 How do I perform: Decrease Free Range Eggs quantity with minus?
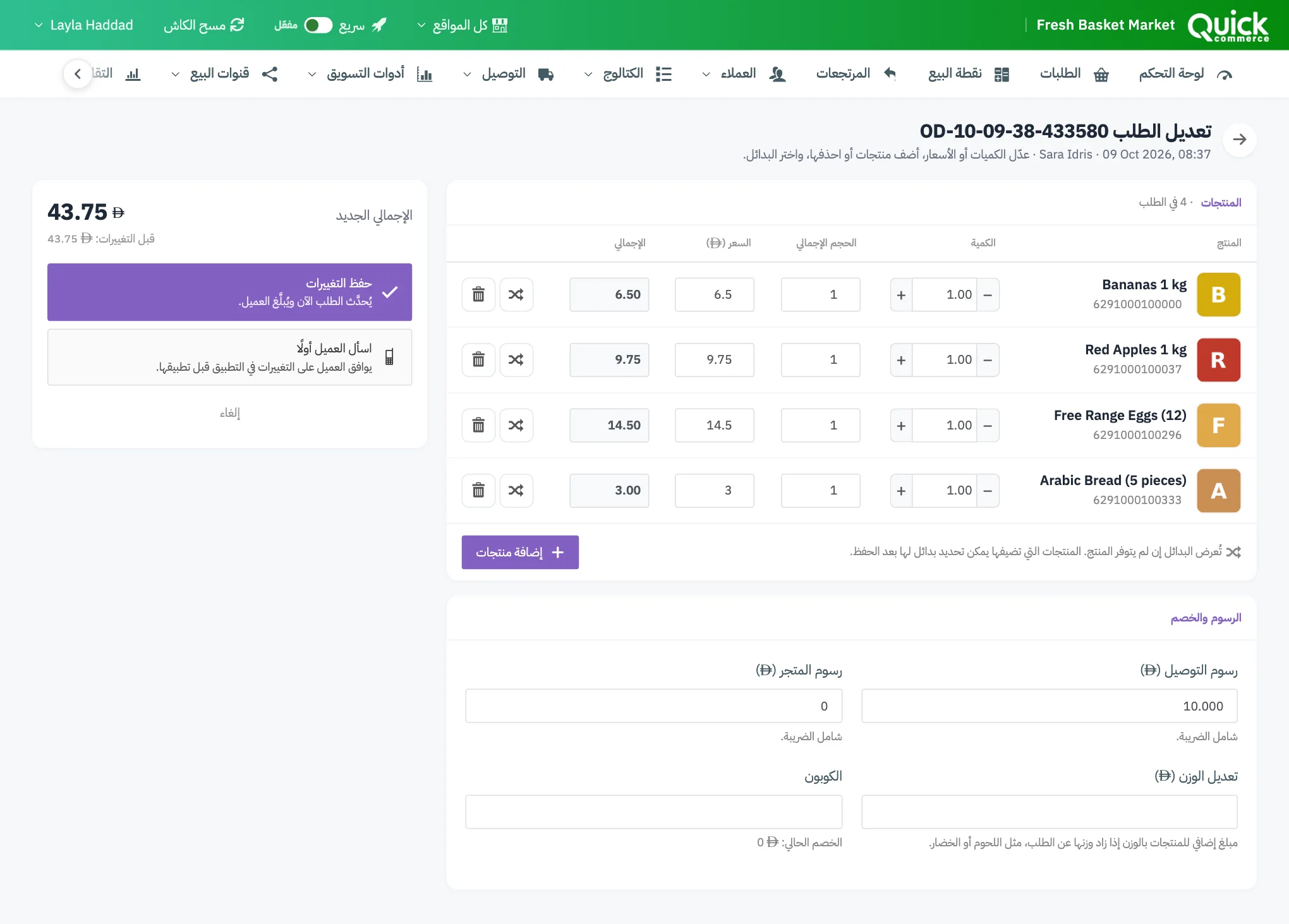pyautogui.click(x=988, y=425)
